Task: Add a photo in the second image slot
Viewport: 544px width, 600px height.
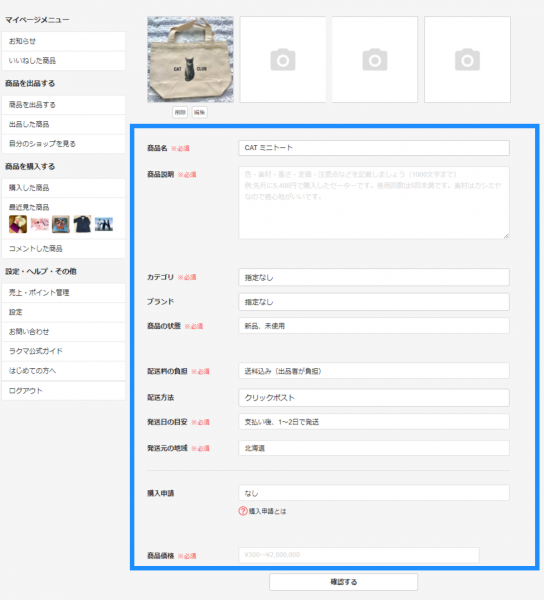Action: pyautogui.click(x=283, y=59)
